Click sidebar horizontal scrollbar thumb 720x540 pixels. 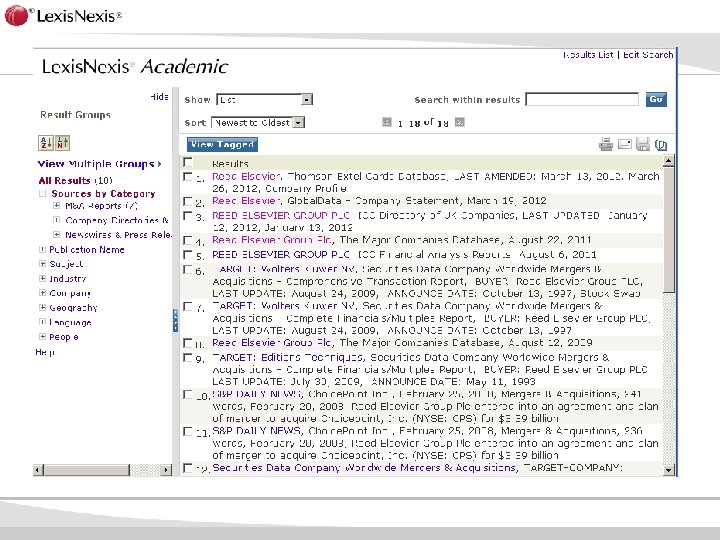pos(87,470)
